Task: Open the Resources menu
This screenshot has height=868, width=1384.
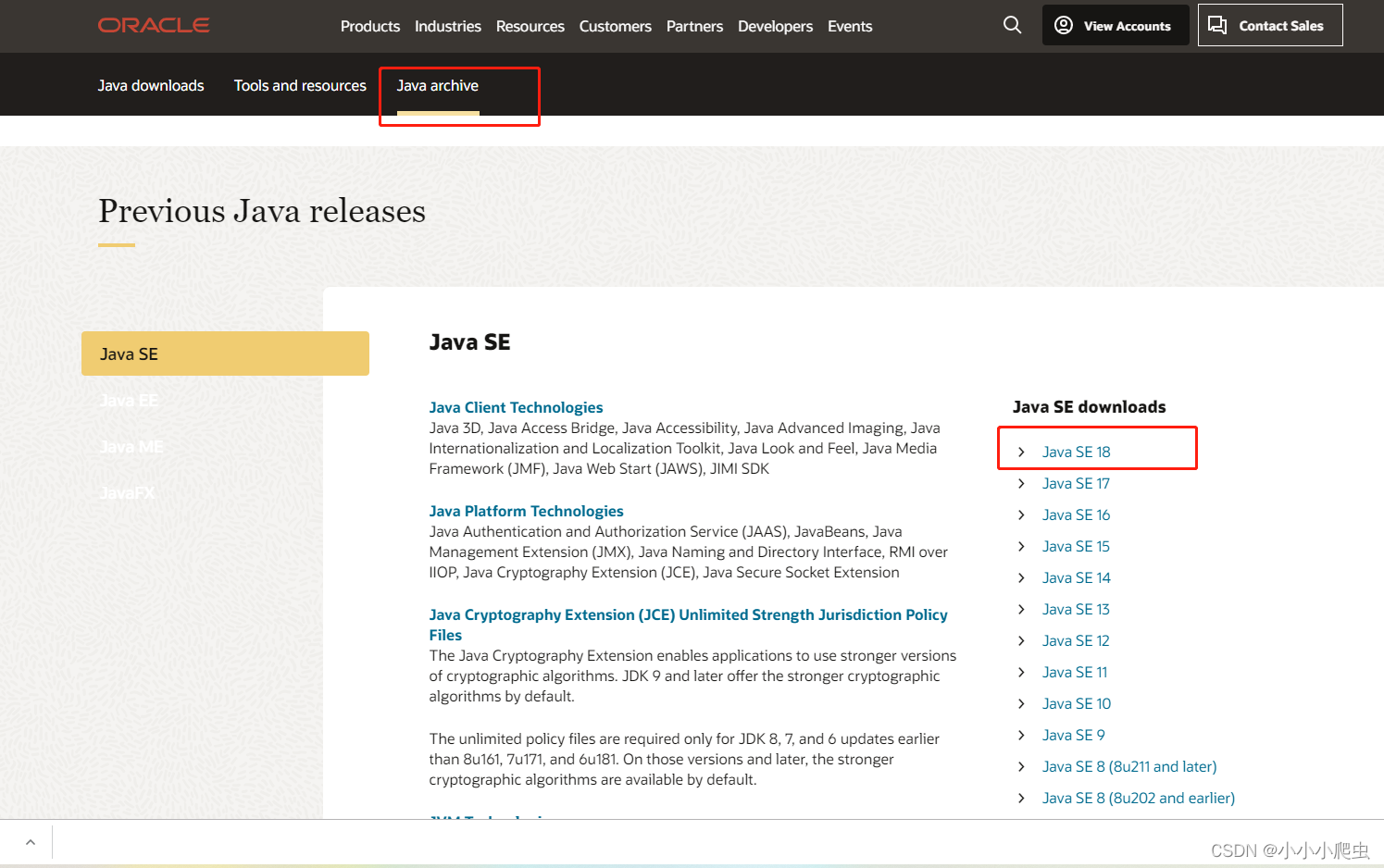Action: (530, 26)
